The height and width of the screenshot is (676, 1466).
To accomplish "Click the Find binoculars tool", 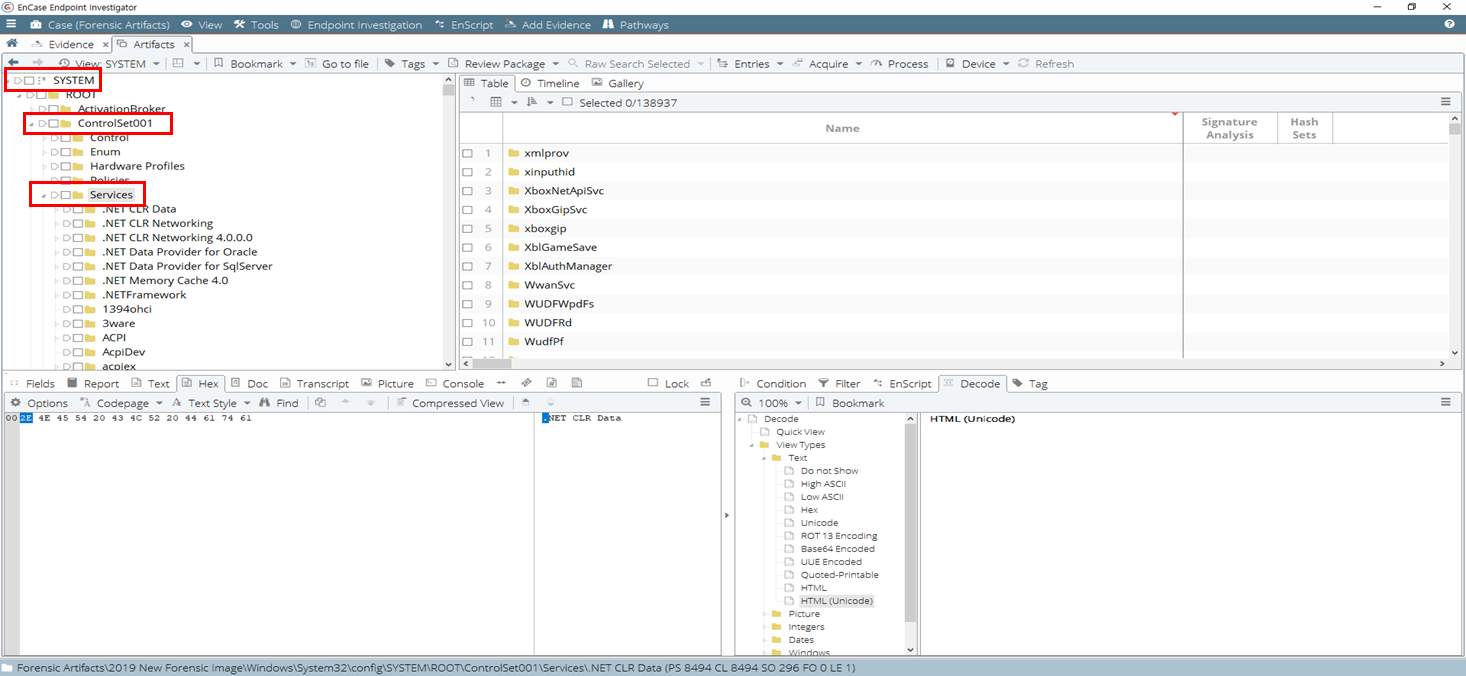I will coord(278,403).
